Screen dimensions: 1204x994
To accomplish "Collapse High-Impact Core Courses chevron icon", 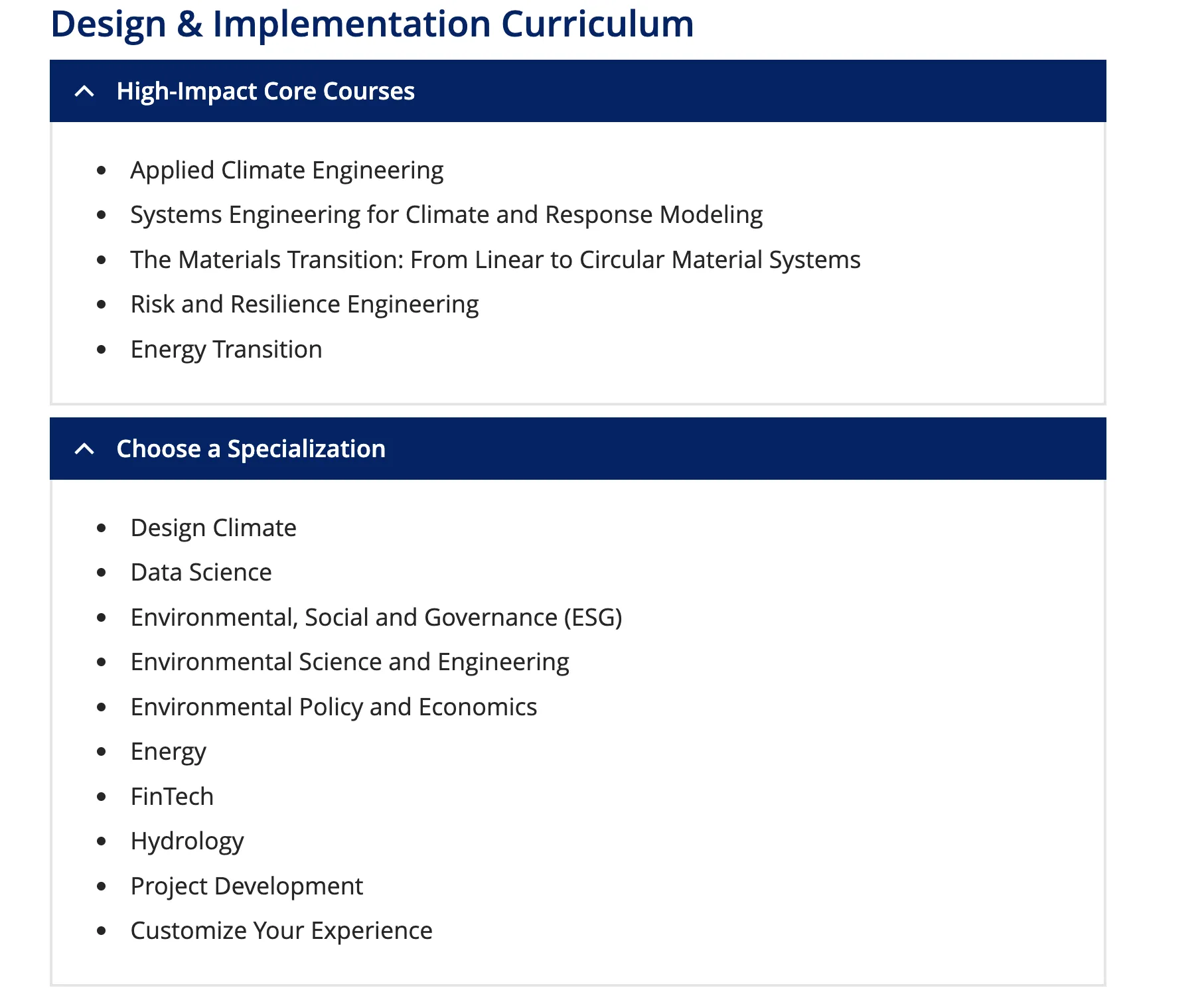I will point(84,92).
